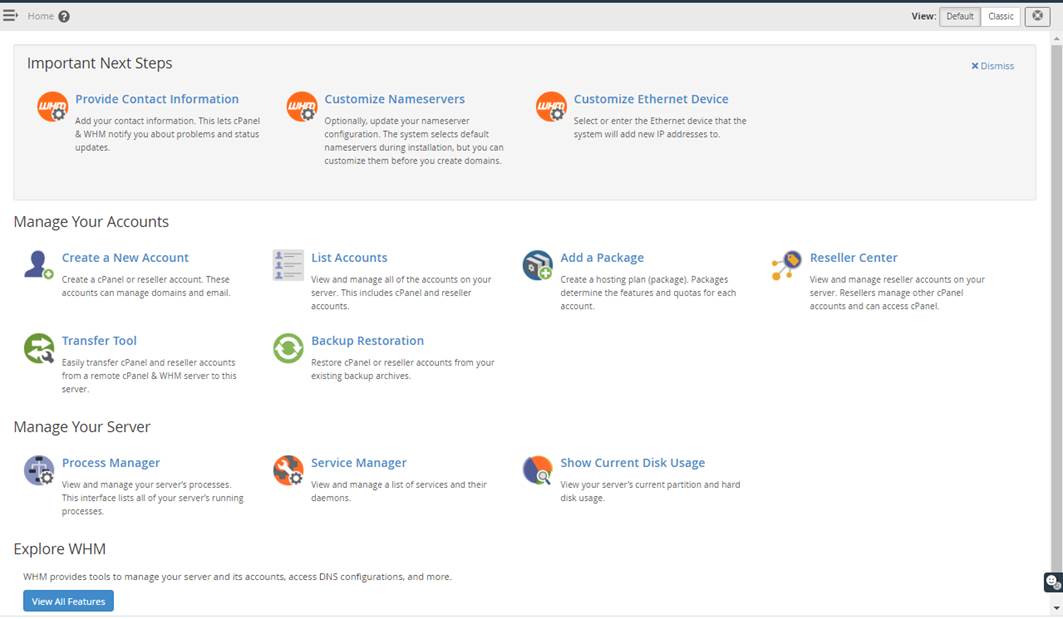Select the List Accounts icon
This screenshot has height=619, width=1063.
287,264
